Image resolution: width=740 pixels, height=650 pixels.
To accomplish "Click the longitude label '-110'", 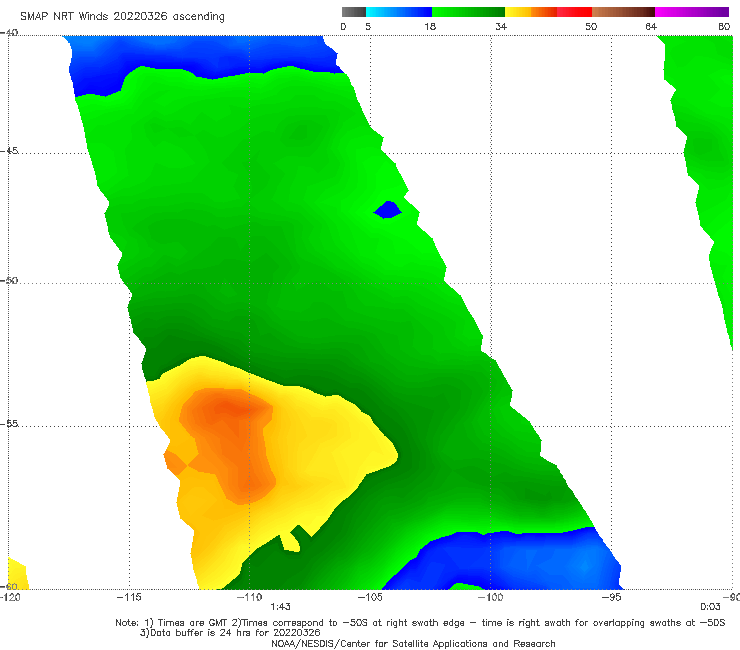I will coord(249,597).
